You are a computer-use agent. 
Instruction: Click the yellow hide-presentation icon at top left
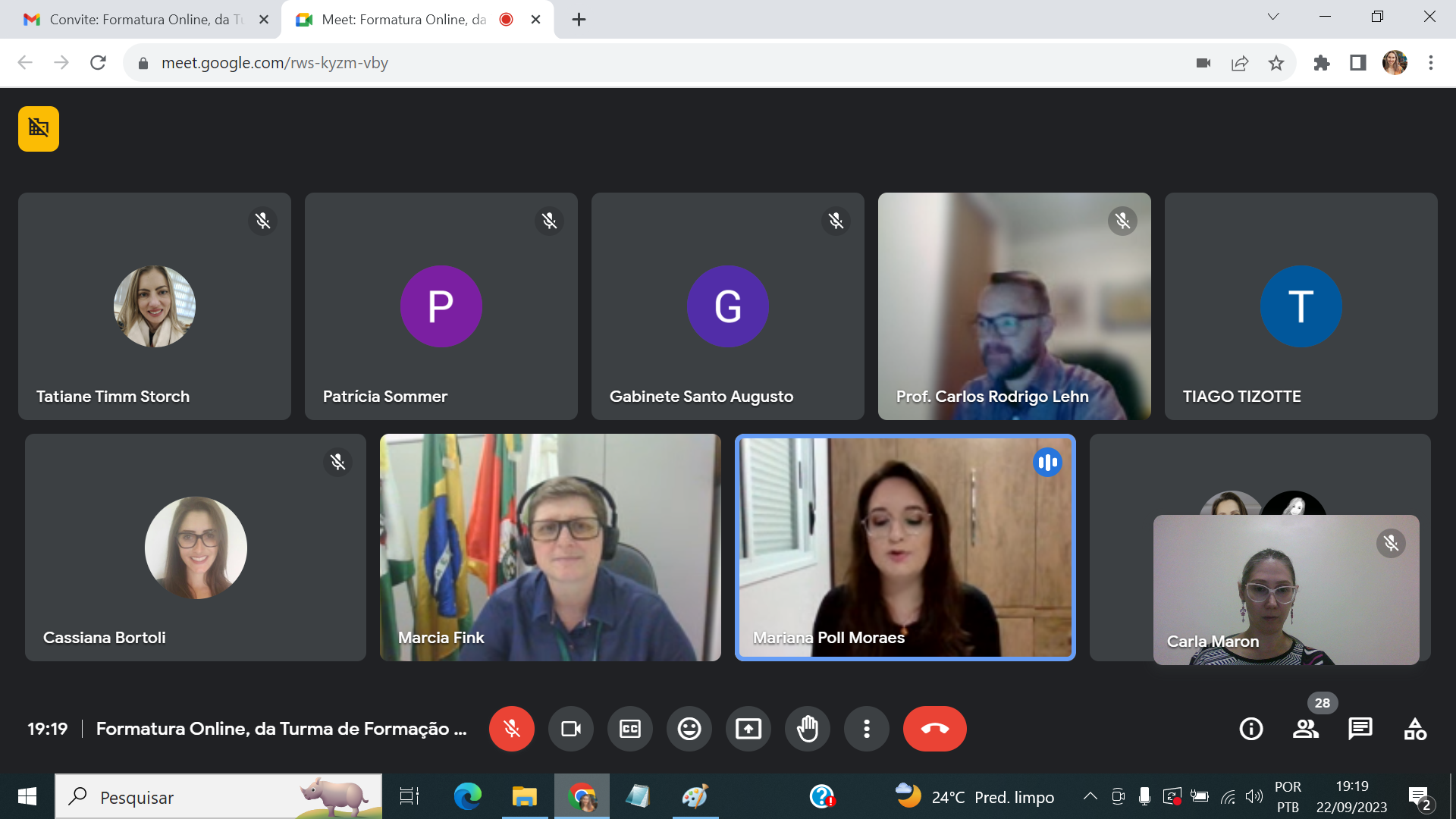point(39,129)
